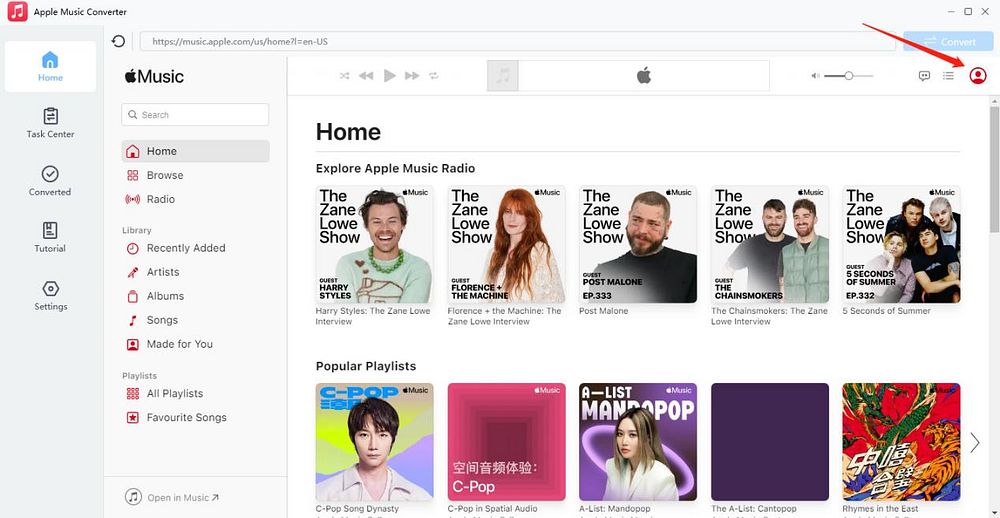
Task: Expand next Popular Playlists with right chevron
Action: pos(974,442)
